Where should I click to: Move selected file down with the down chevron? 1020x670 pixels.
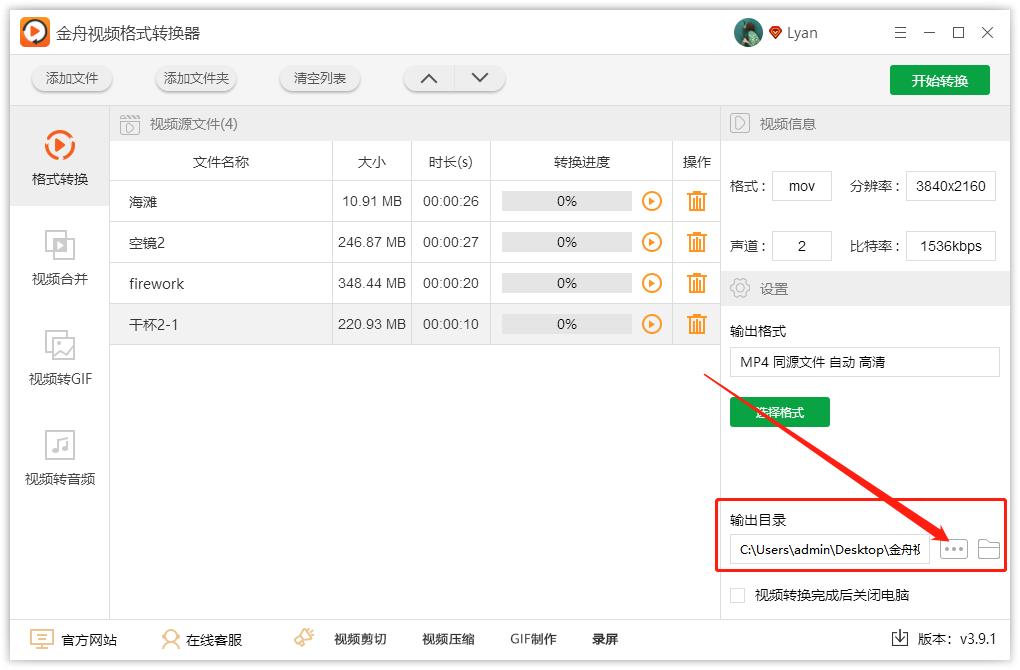coord(478,77)
